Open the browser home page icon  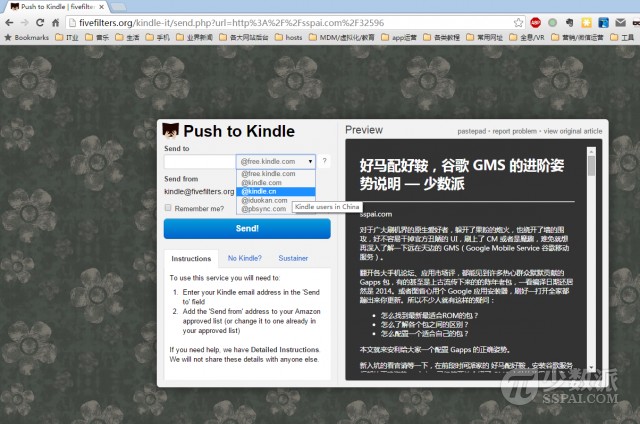pyautogui.click(x=56, y=23)
